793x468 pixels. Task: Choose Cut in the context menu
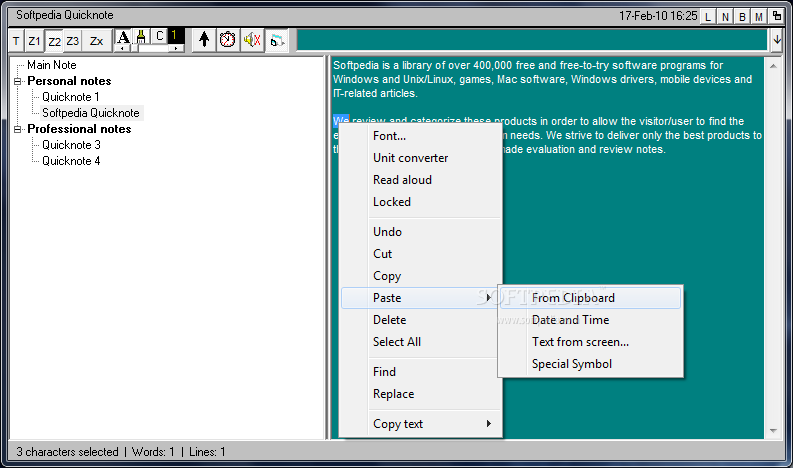pyautogui.click(x=421, y=253)
